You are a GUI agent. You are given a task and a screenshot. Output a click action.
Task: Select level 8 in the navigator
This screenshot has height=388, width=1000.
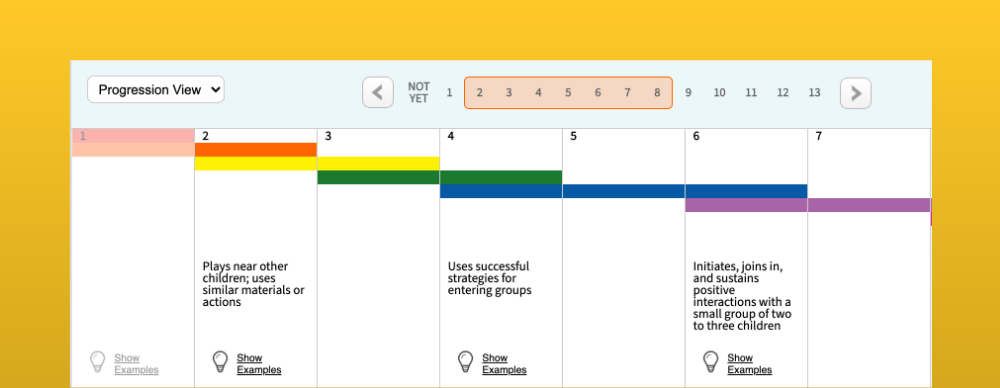click(657, 93)
